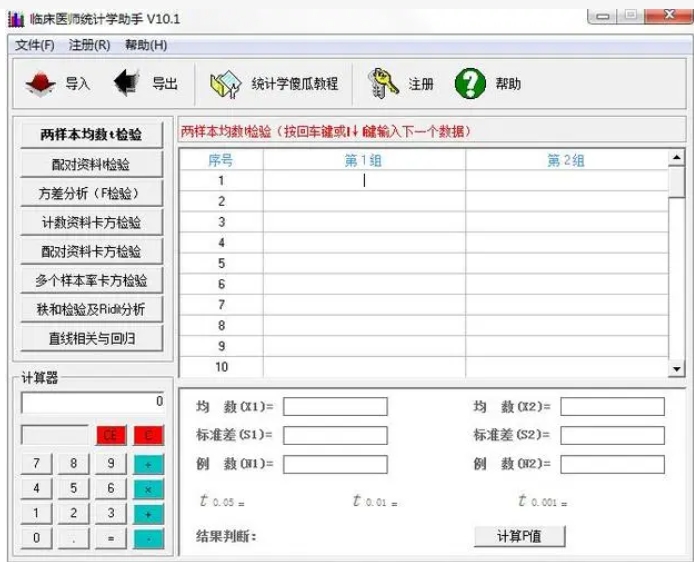Click calculator digit 2 key
The height and width of the screenshot is (562, 694).
click(x=73, y=513)
